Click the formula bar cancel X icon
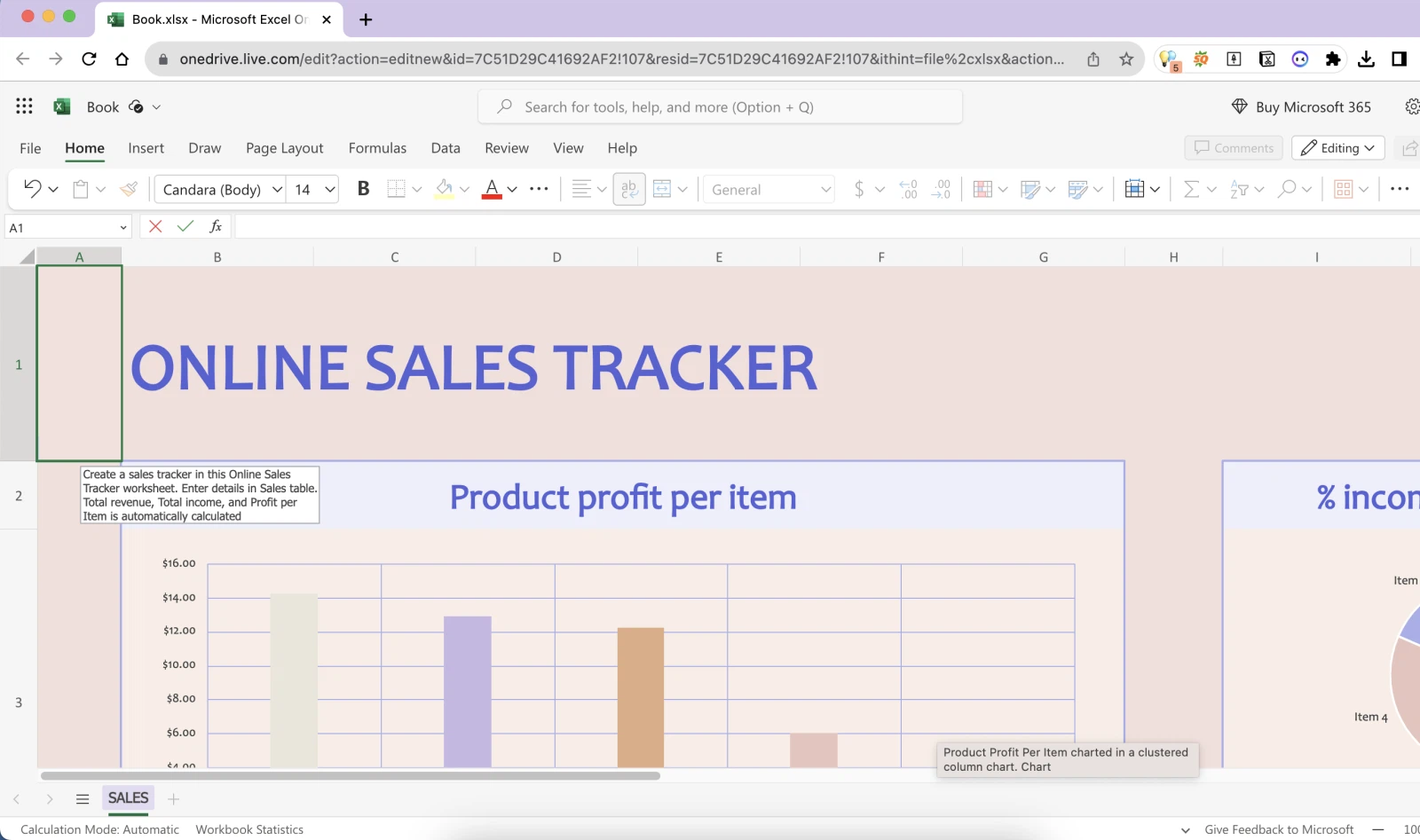The height and width of the screenshot is (840, 1420). coord(155,226)
